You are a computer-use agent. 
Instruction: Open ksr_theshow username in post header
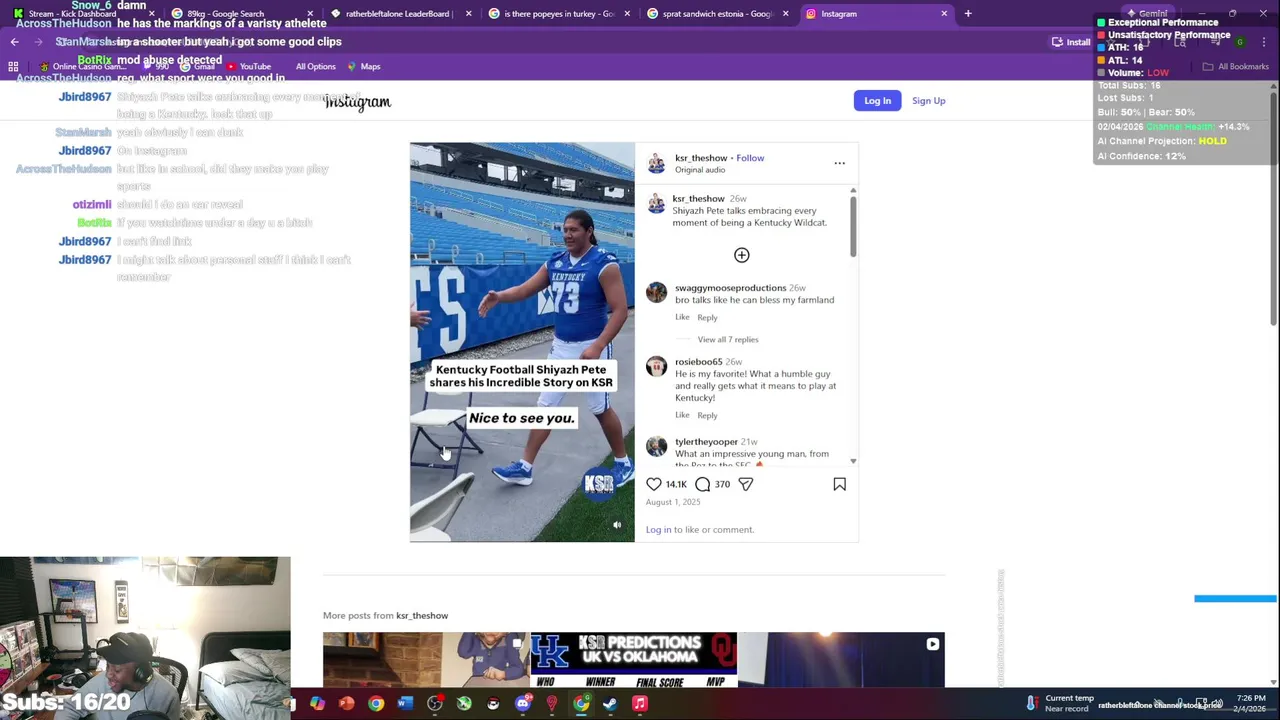coord(701,158)
